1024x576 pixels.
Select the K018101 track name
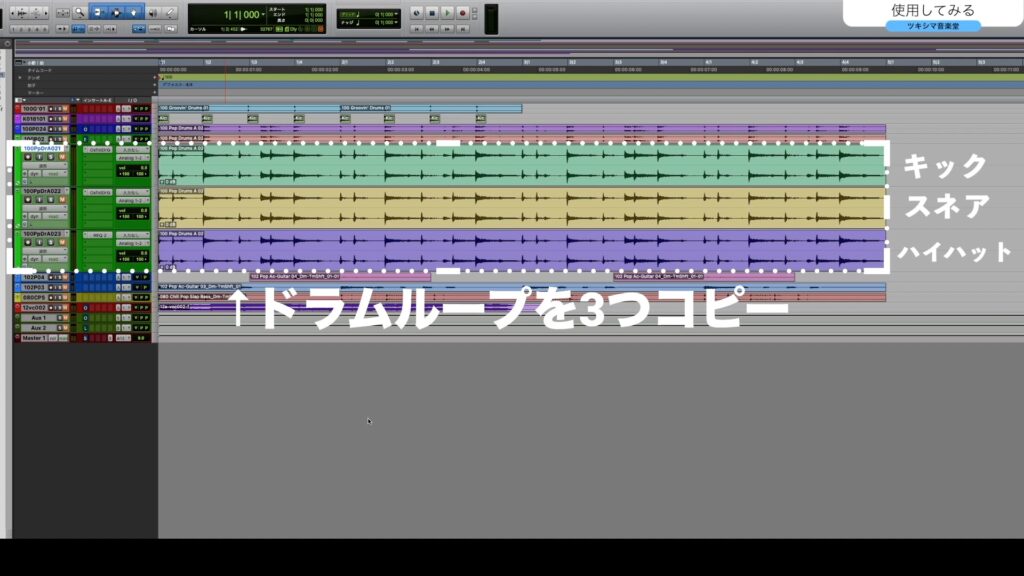pyautogui.click(x=34, y=119)
